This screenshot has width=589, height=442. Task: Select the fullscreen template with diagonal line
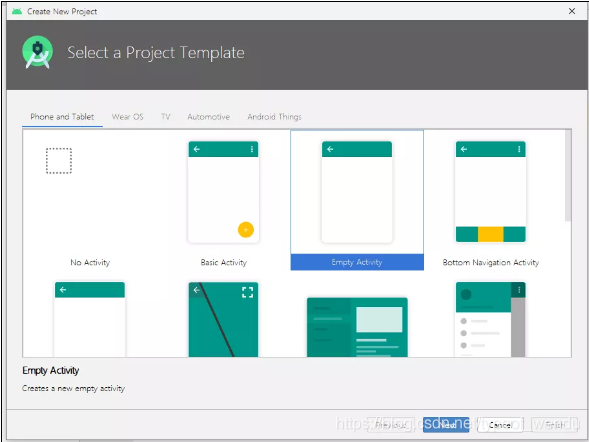224,319
